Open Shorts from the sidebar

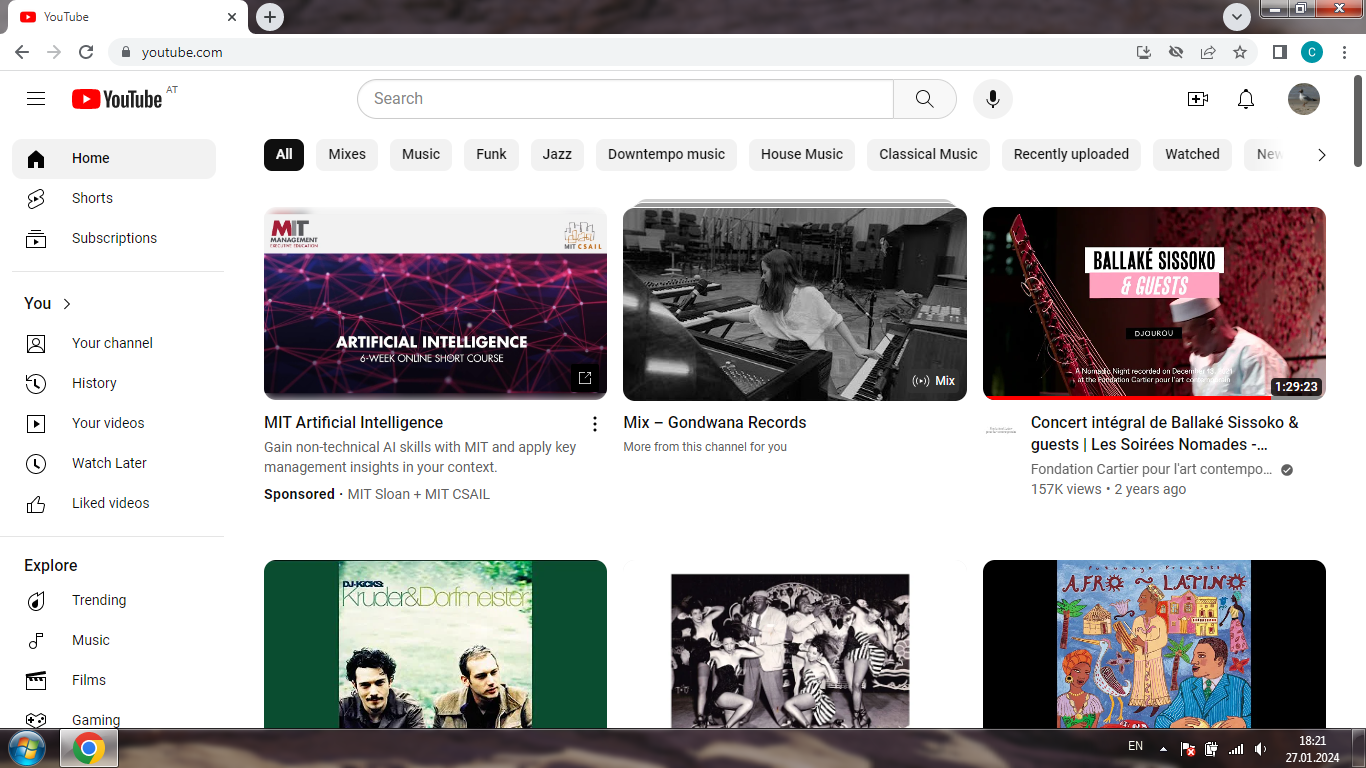92,198
